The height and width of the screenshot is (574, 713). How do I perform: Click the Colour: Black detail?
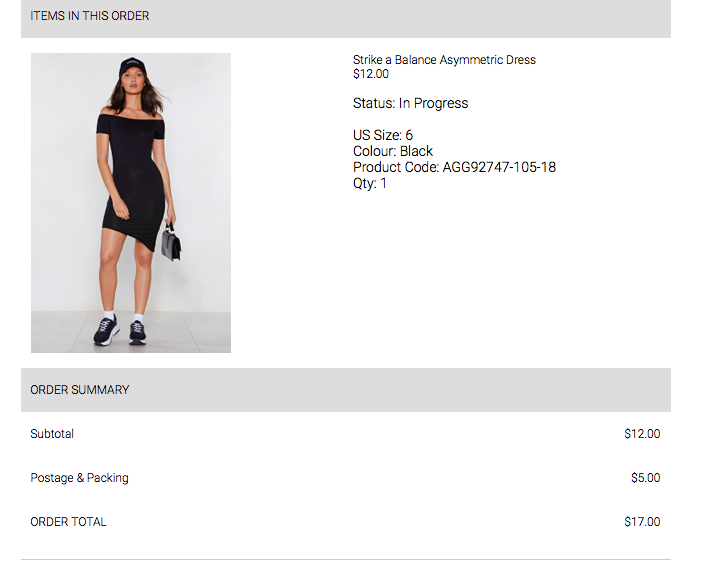click(x=393, y=151)
